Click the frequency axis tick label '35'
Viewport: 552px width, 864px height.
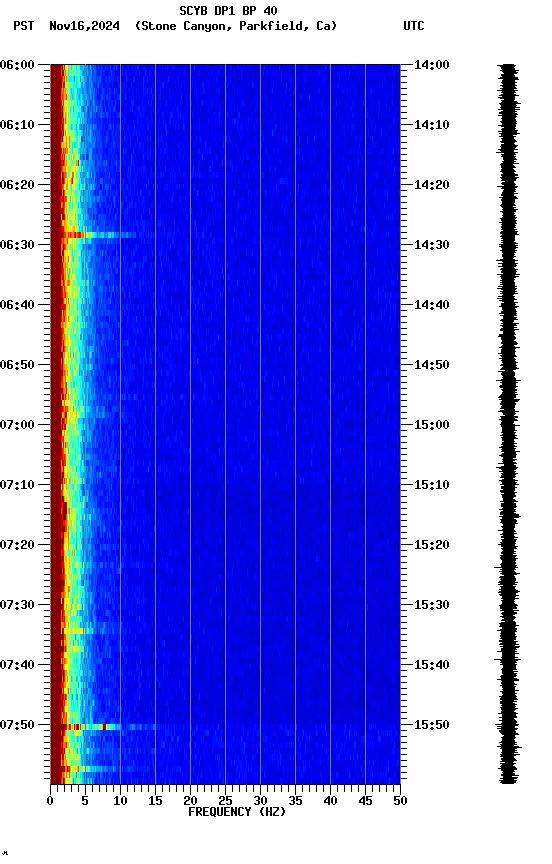(295, 801)
